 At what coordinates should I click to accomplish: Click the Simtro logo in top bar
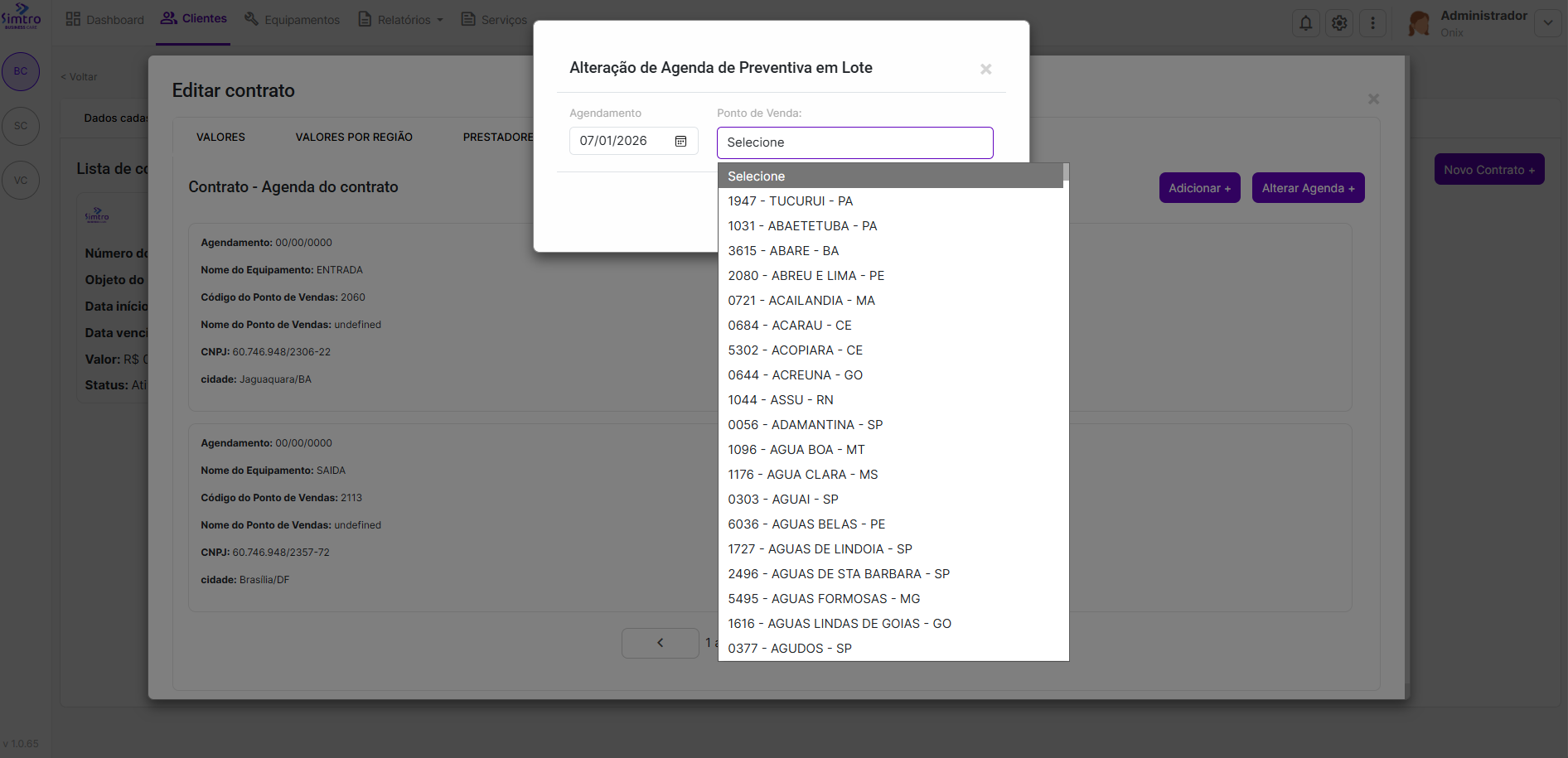point(22,17)
